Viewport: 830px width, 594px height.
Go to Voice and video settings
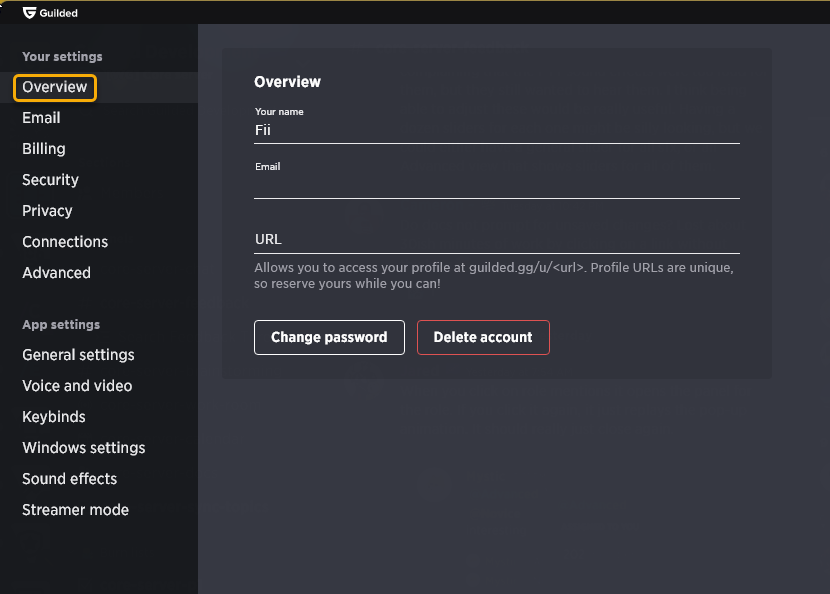pyautogui.click(x=77, y=386)
